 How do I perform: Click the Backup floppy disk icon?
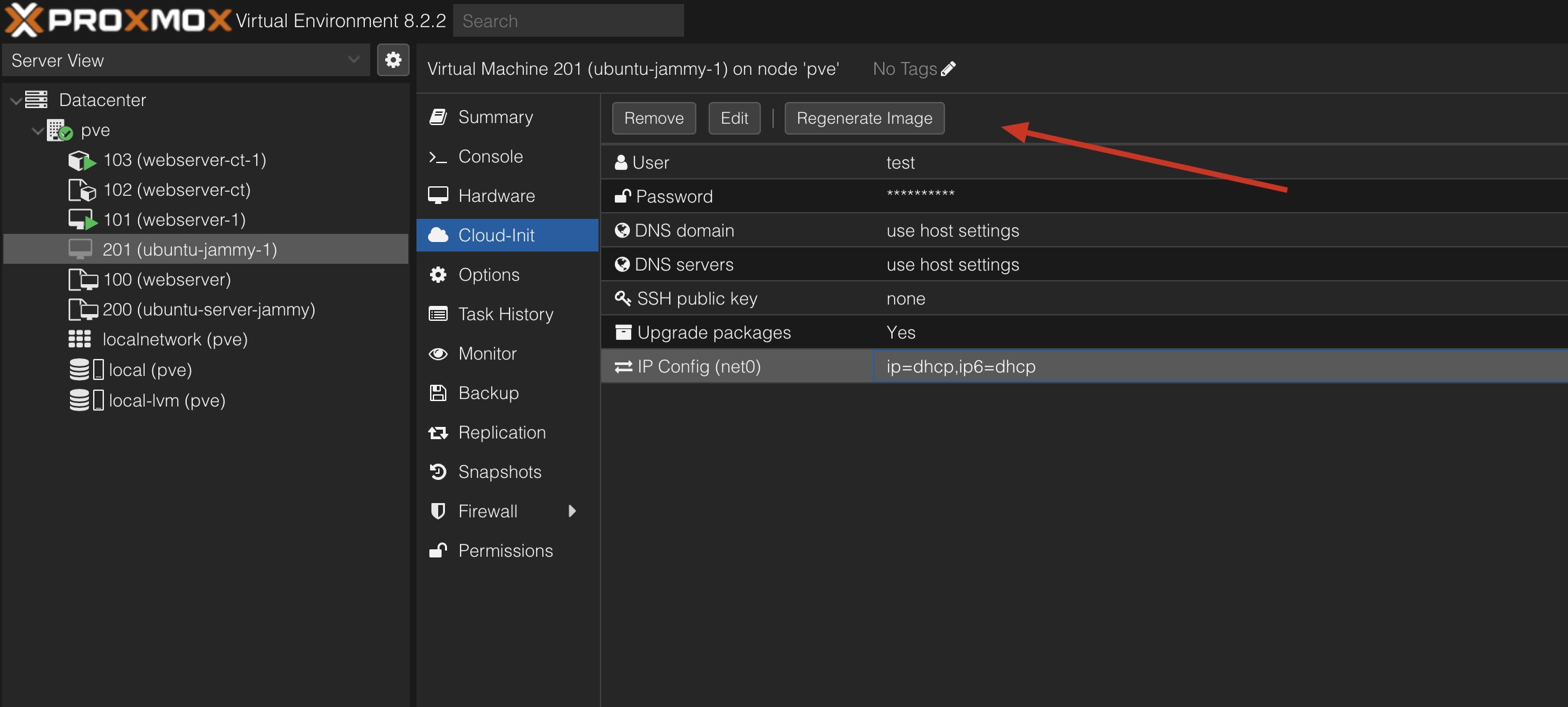coord(438,393)
